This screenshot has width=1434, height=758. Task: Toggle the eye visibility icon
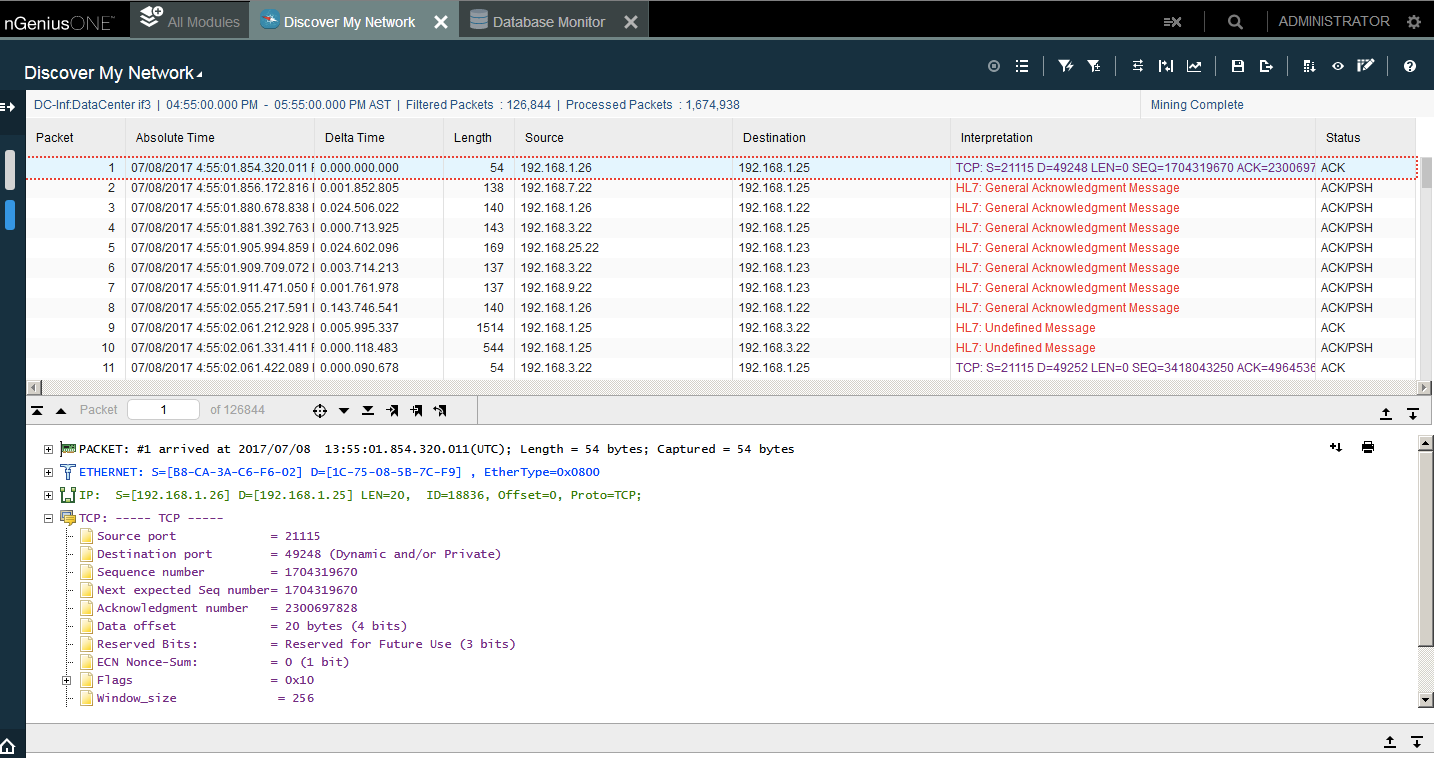click(1337, 66)
